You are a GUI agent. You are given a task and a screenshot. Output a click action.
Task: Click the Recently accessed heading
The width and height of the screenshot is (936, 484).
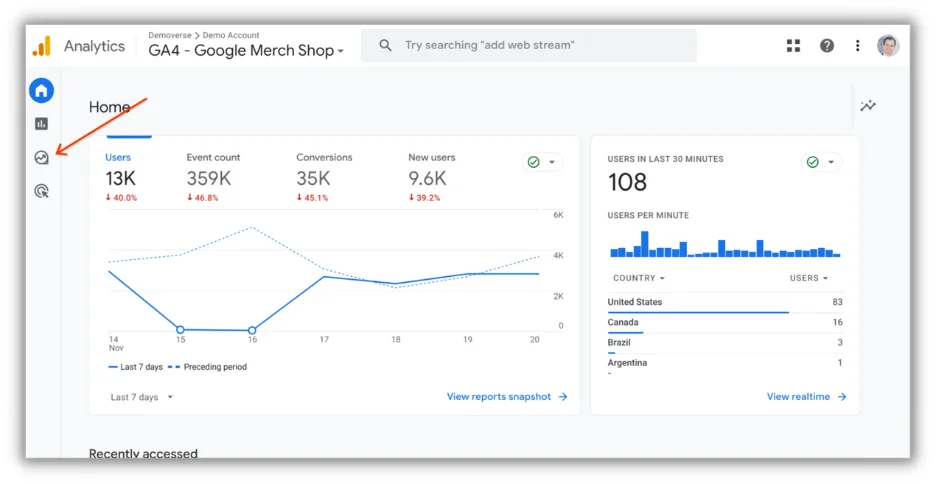[143, 454]
